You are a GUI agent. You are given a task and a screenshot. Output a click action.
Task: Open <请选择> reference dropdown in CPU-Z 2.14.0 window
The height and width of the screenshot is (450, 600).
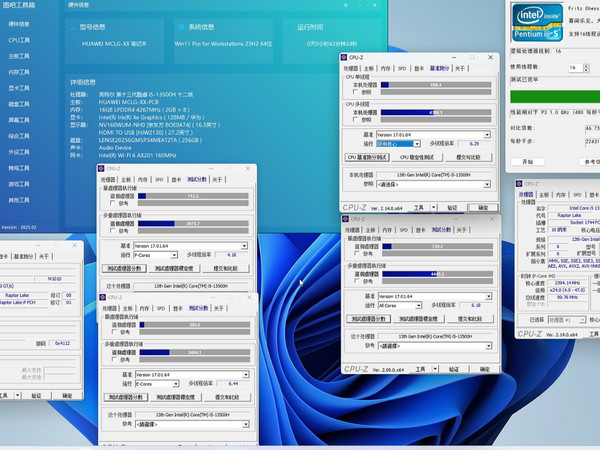coord(433,184)
